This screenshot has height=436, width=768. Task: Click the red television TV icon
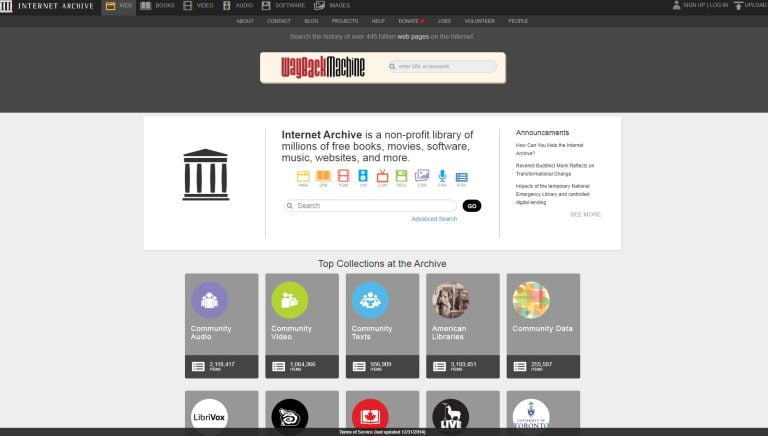(x=383, y=176)
